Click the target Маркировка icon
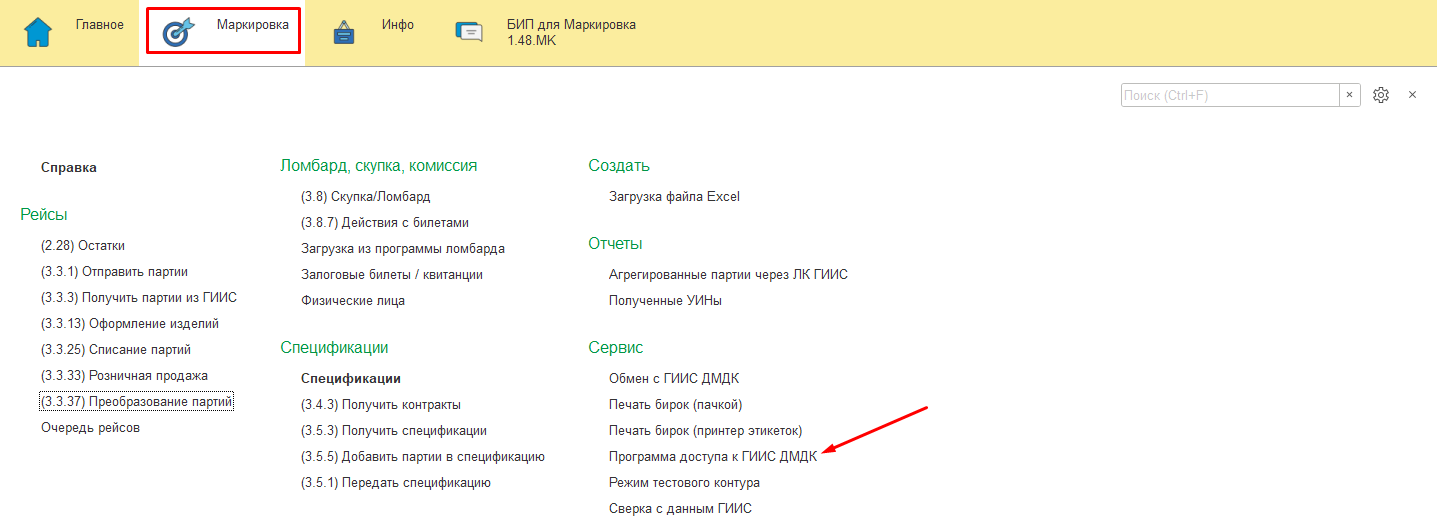Image resolution: width=1437 pixels, height=523 pixels. pos(178,33)
